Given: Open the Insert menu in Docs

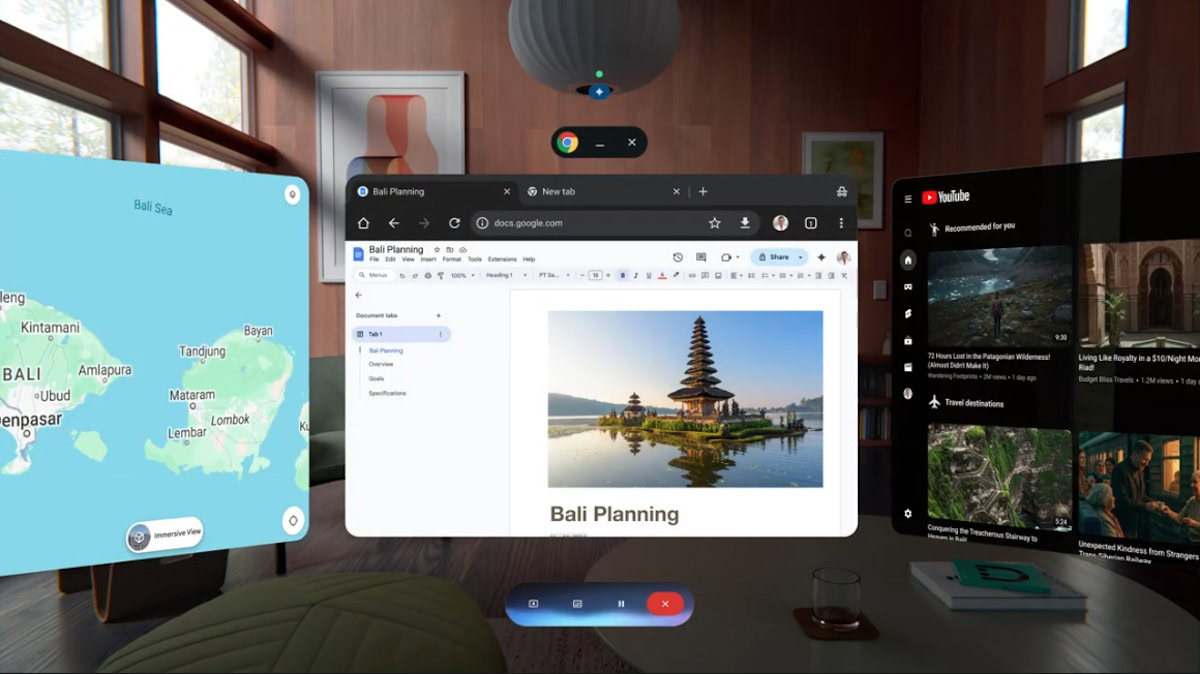Looking at the screenshot, I should coord(429,259).
